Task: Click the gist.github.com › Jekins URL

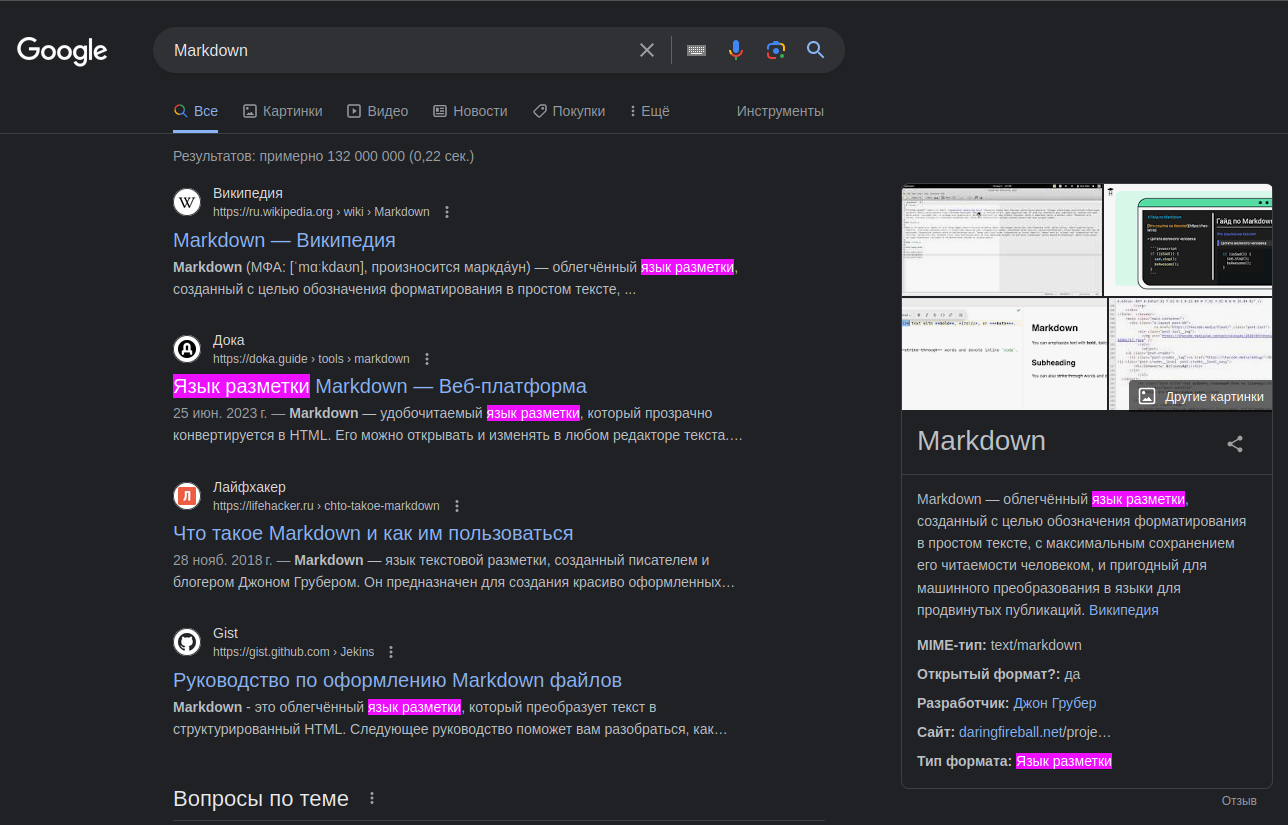Action: point(293,652)
